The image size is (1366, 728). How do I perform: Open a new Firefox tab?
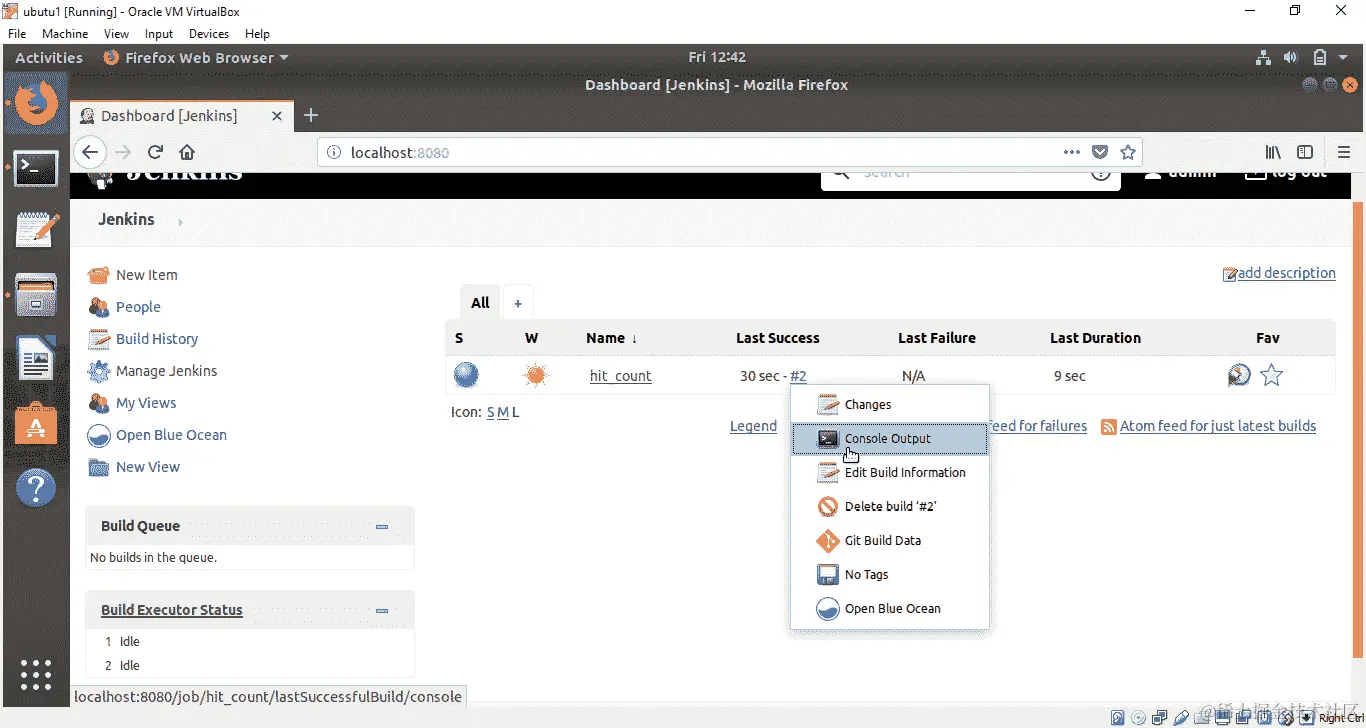(x=311, y=115)
